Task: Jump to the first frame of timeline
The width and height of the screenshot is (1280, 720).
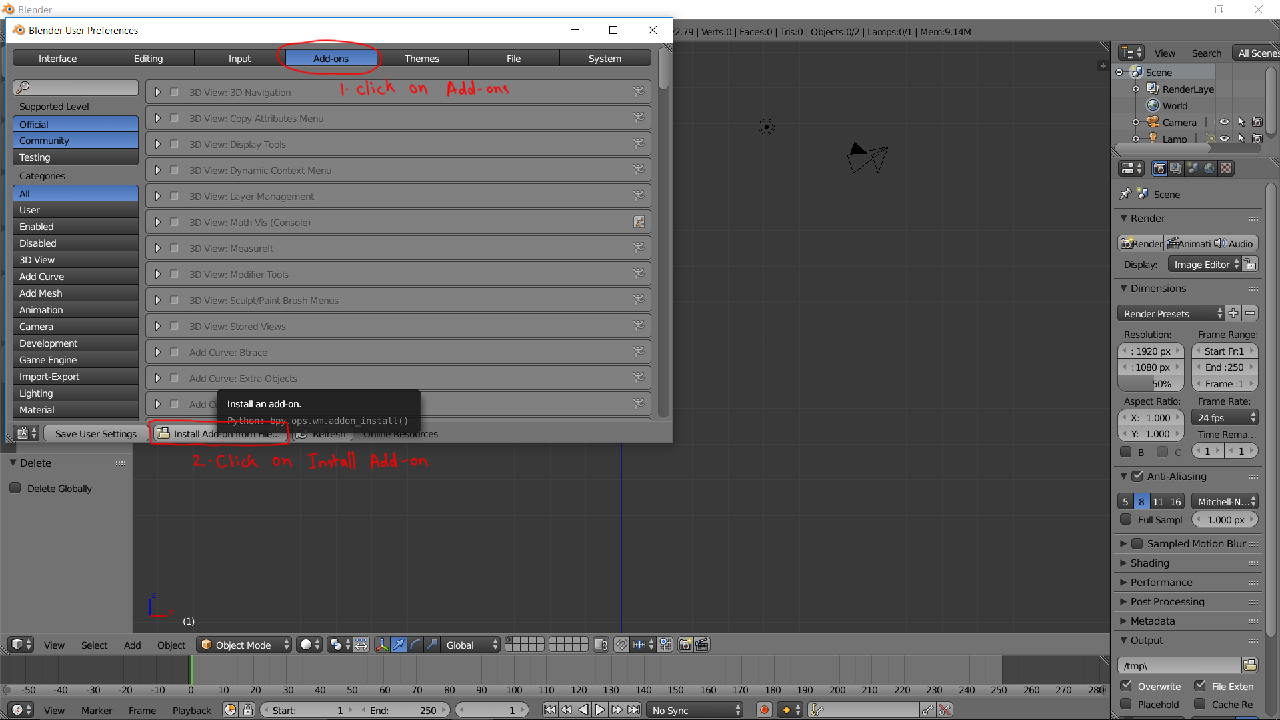Action: click(x=549, y=710)
